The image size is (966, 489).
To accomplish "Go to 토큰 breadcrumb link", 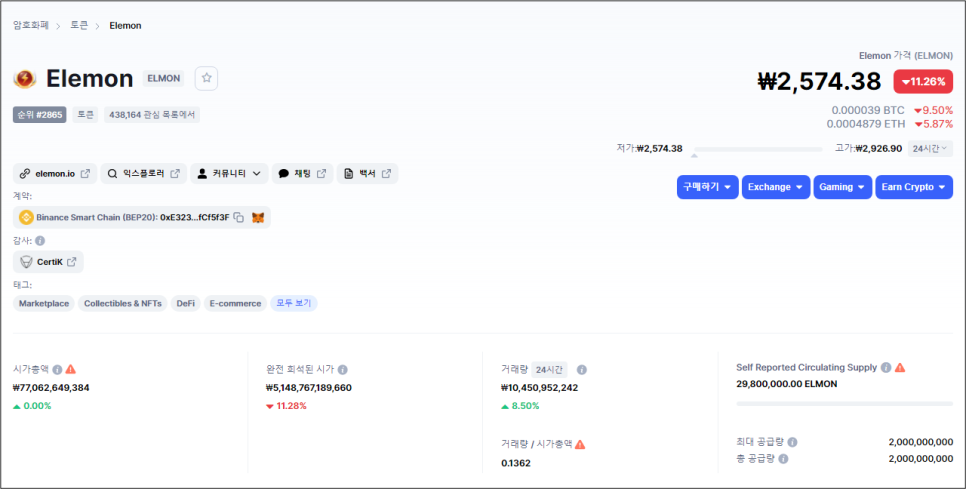I will pos(79,25).
